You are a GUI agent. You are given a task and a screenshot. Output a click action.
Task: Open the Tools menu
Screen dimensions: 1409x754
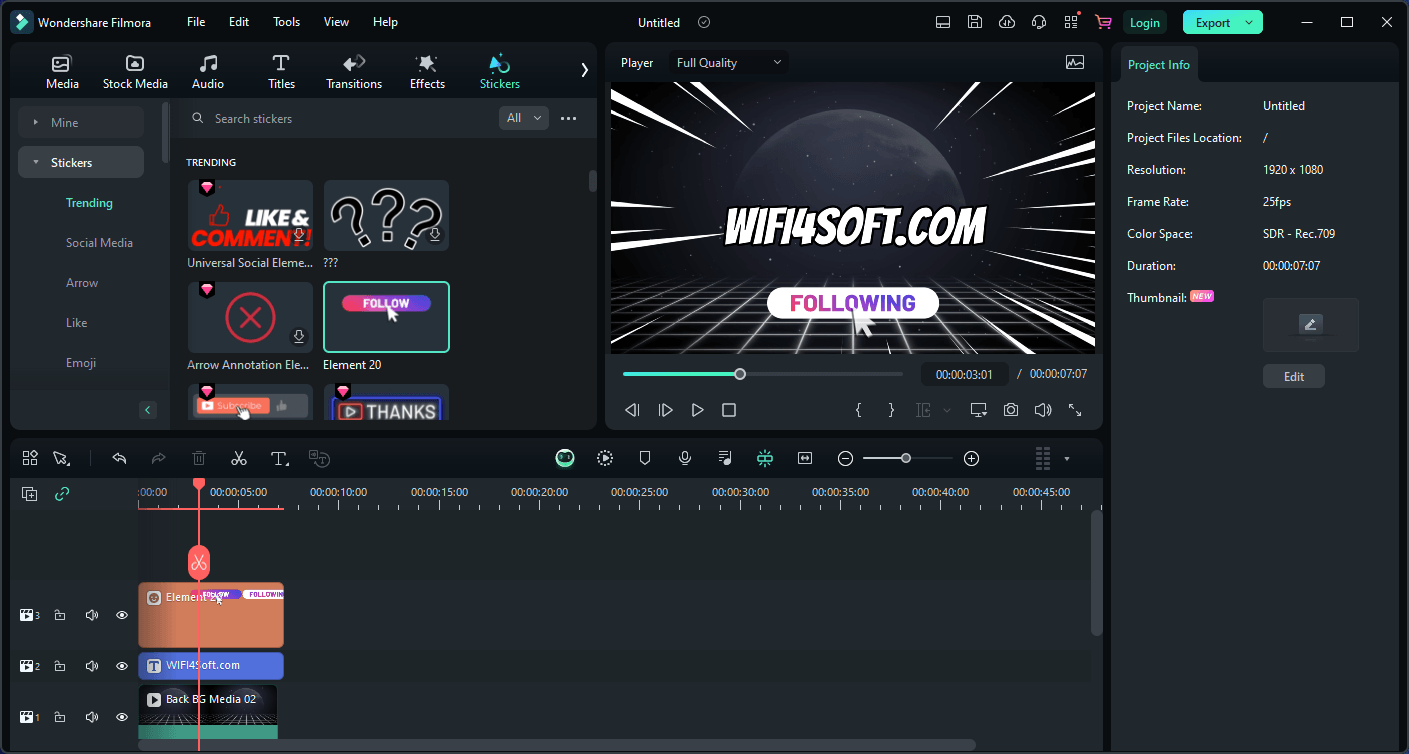(x=286, y=22)
